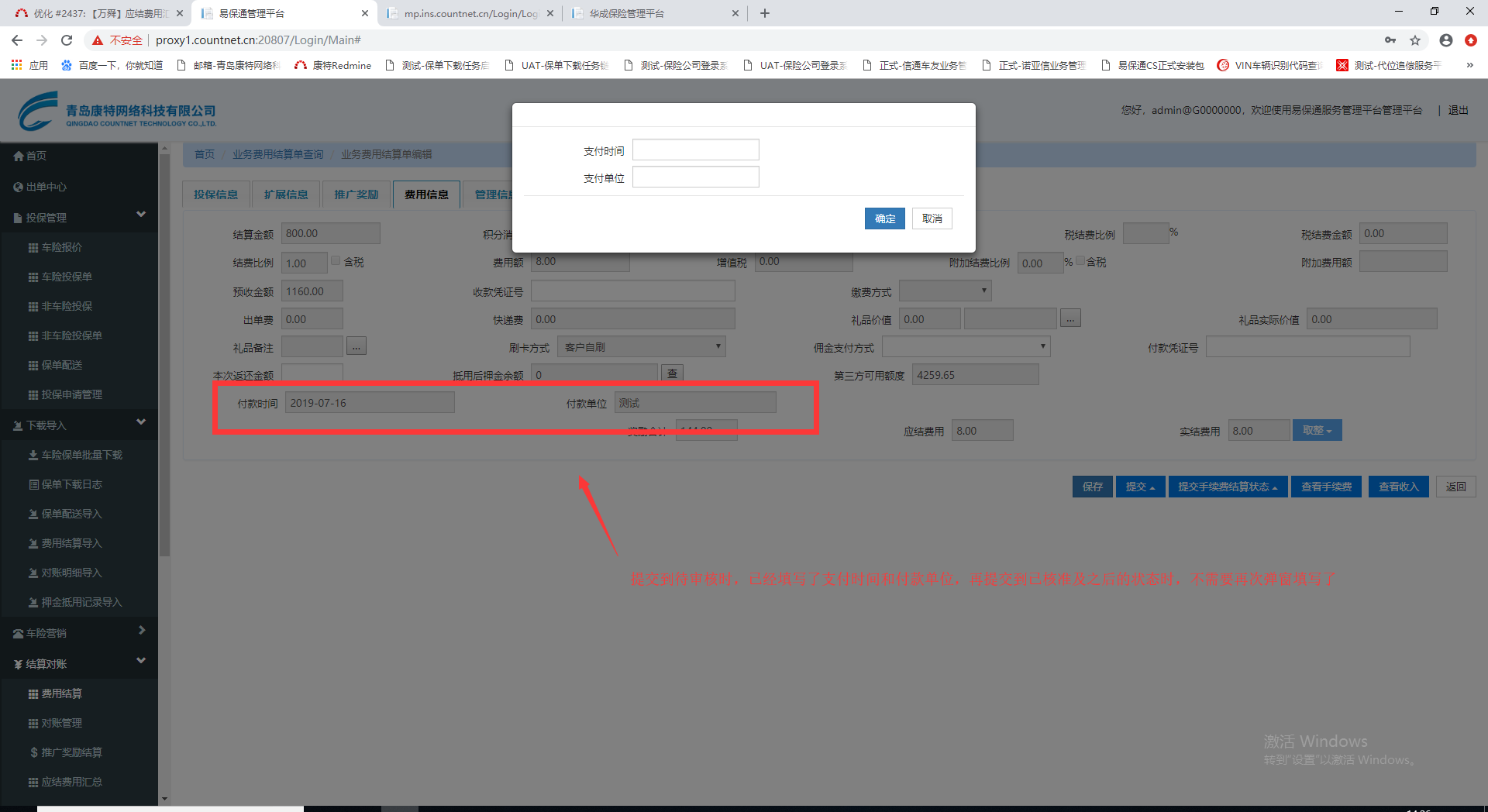
Task: Open the 提交手续费结算状态 dropdown button
Action: (1228, 487)
